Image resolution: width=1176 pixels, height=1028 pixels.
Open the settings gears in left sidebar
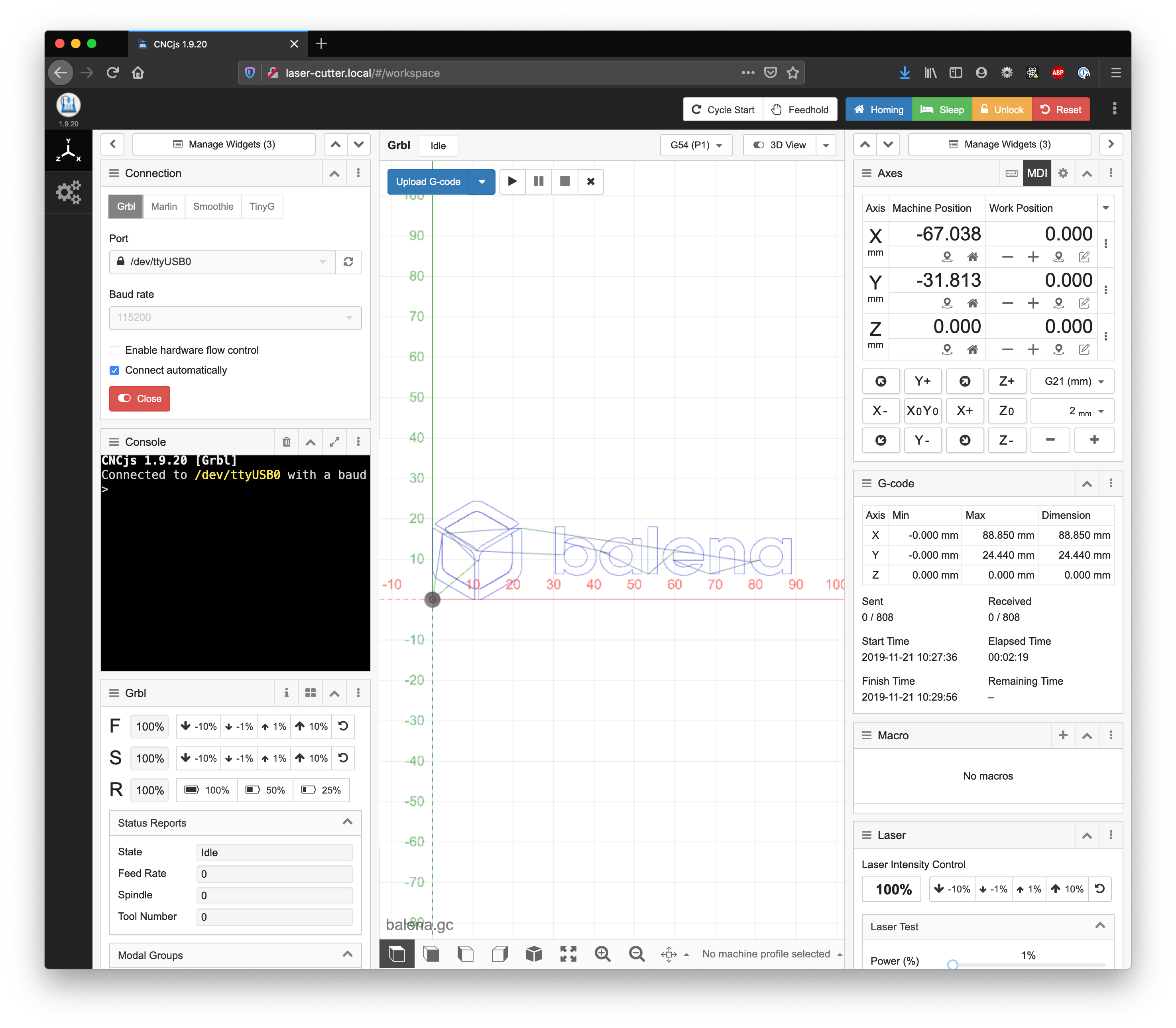pos(68,193)
